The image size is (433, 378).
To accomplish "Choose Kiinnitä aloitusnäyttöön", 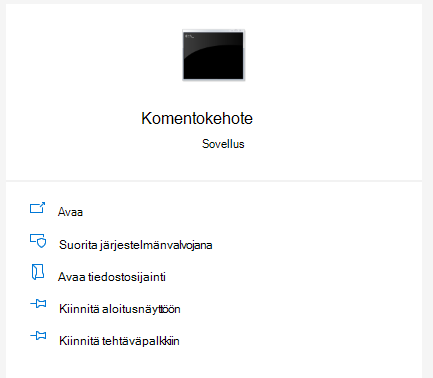I will 120,309.
